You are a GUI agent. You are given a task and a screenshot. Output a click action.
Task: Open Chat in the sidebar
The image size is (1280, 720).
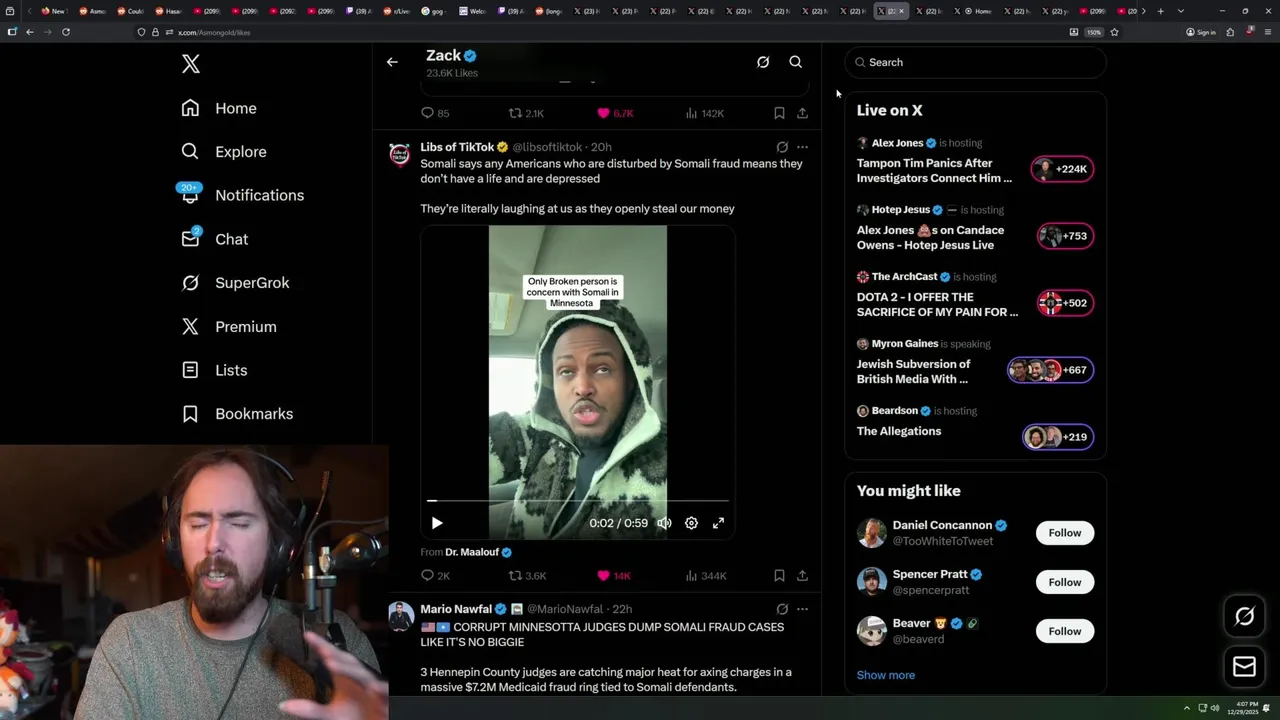[x=214, y=239]
